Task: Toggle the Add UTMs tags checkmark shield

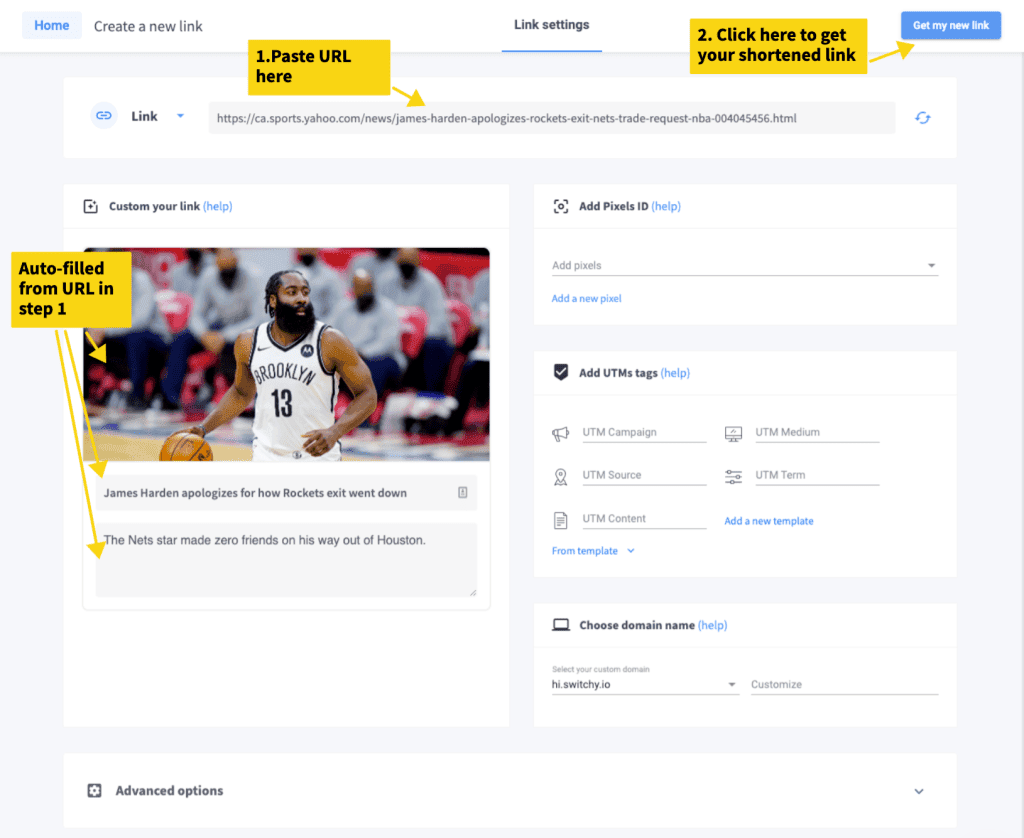Action: click(x=560, y=372)
